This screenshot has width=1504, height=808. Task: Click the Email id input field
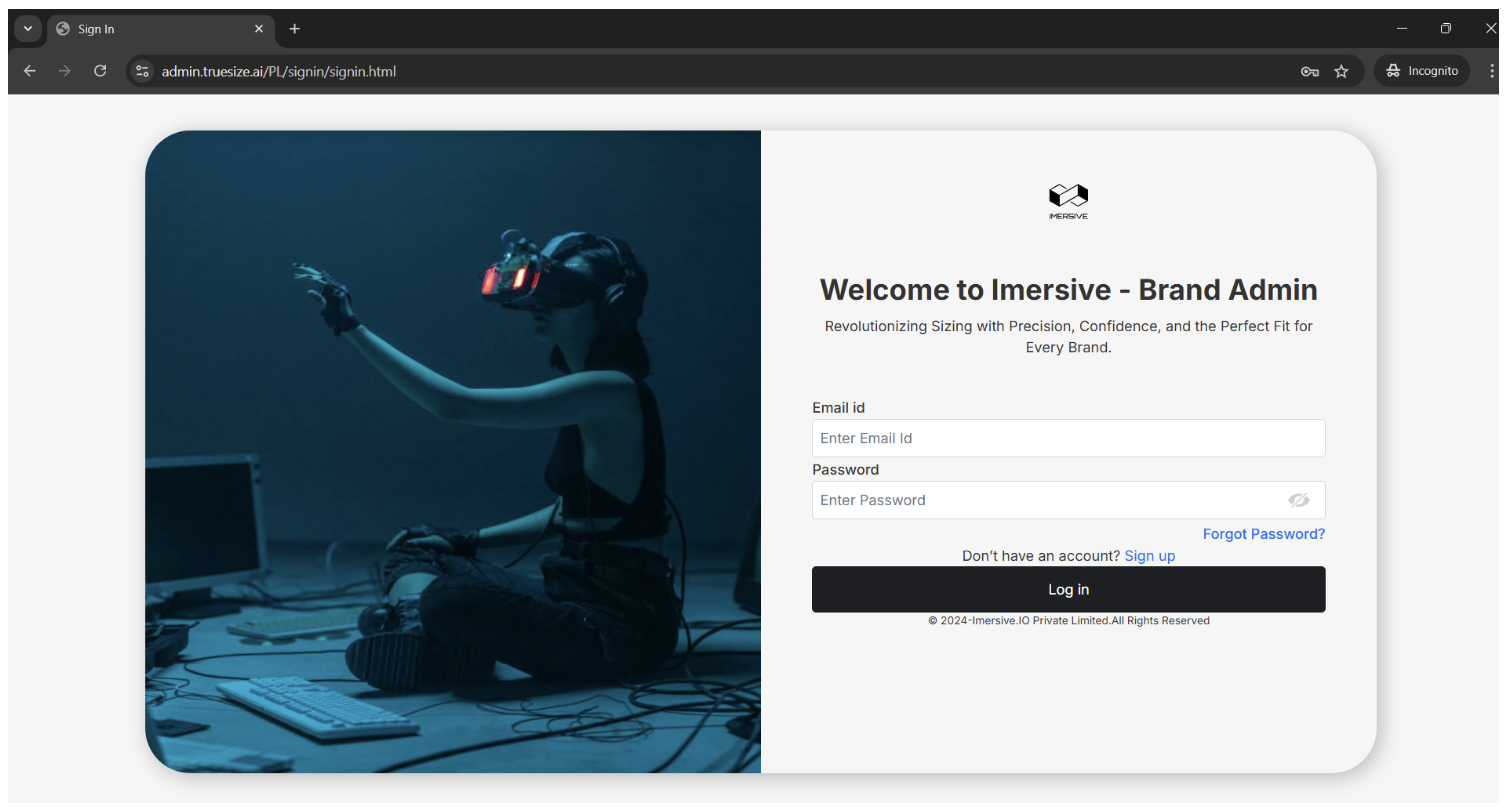(1068, 438)
